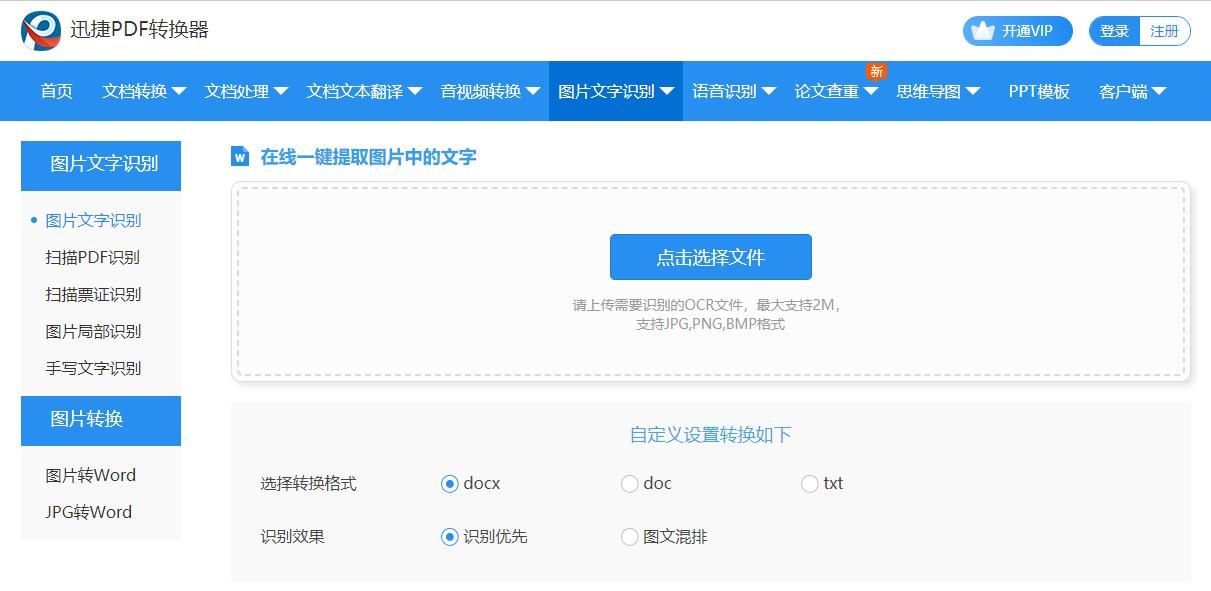
Task: Enable 识别优先 recognition mode
Action: coord(449,536)
